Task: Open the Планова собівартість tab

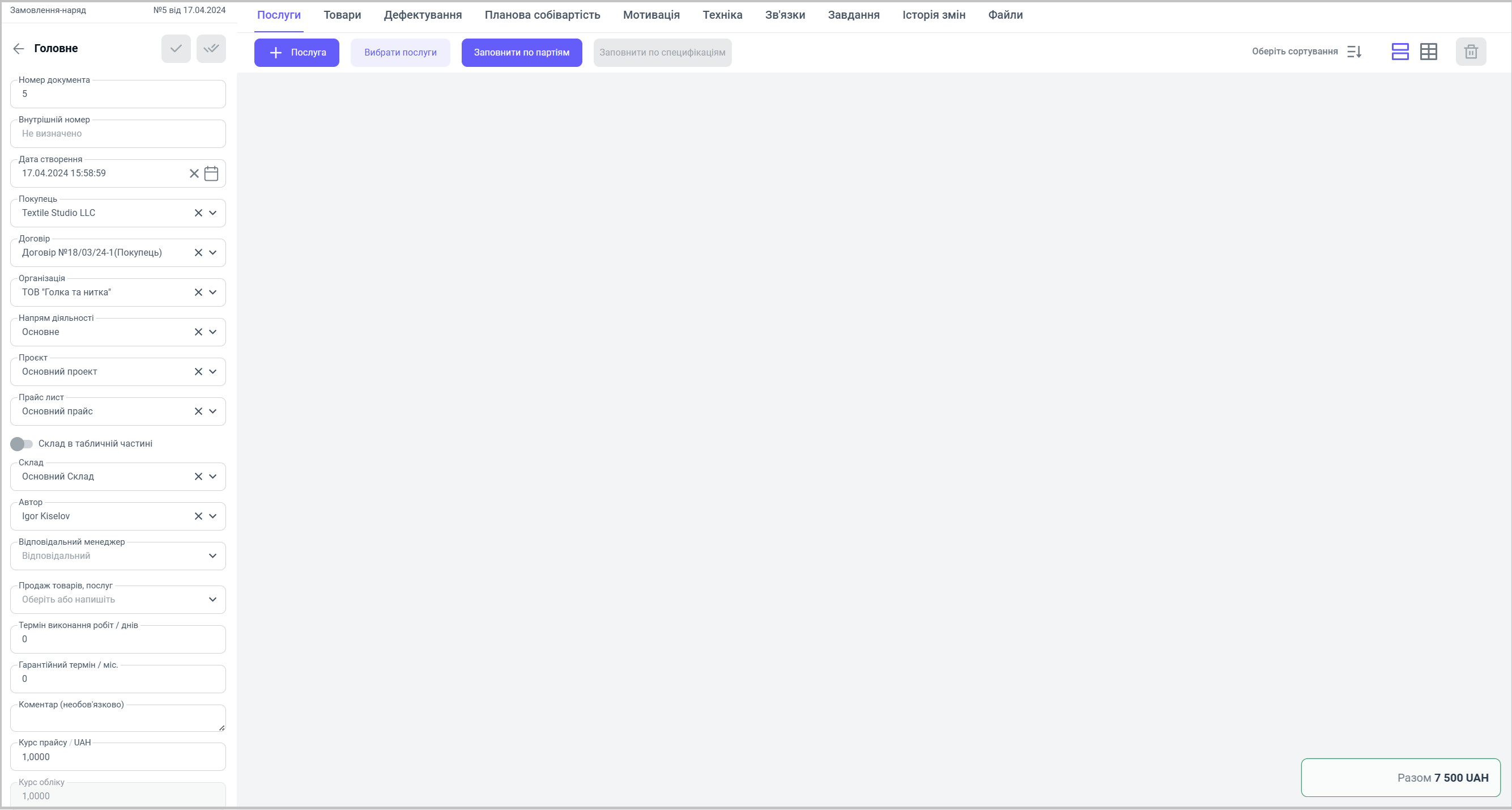Action: tap(542, 15)
